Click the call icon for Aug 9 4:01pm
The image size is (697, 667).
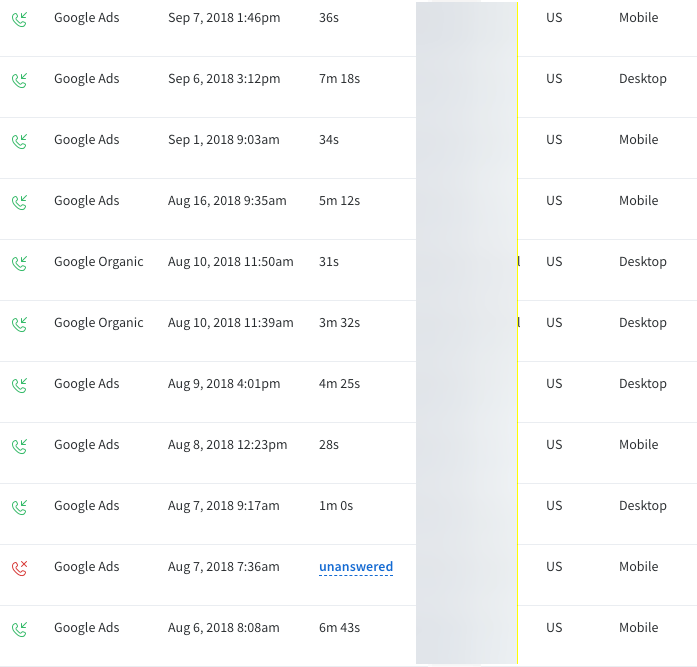19,385
